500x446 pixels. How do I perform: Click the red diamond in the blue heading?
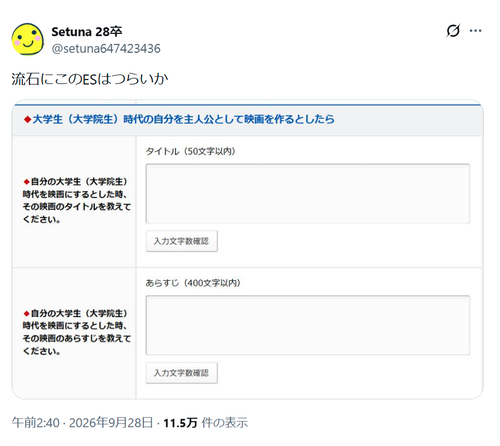27,119
